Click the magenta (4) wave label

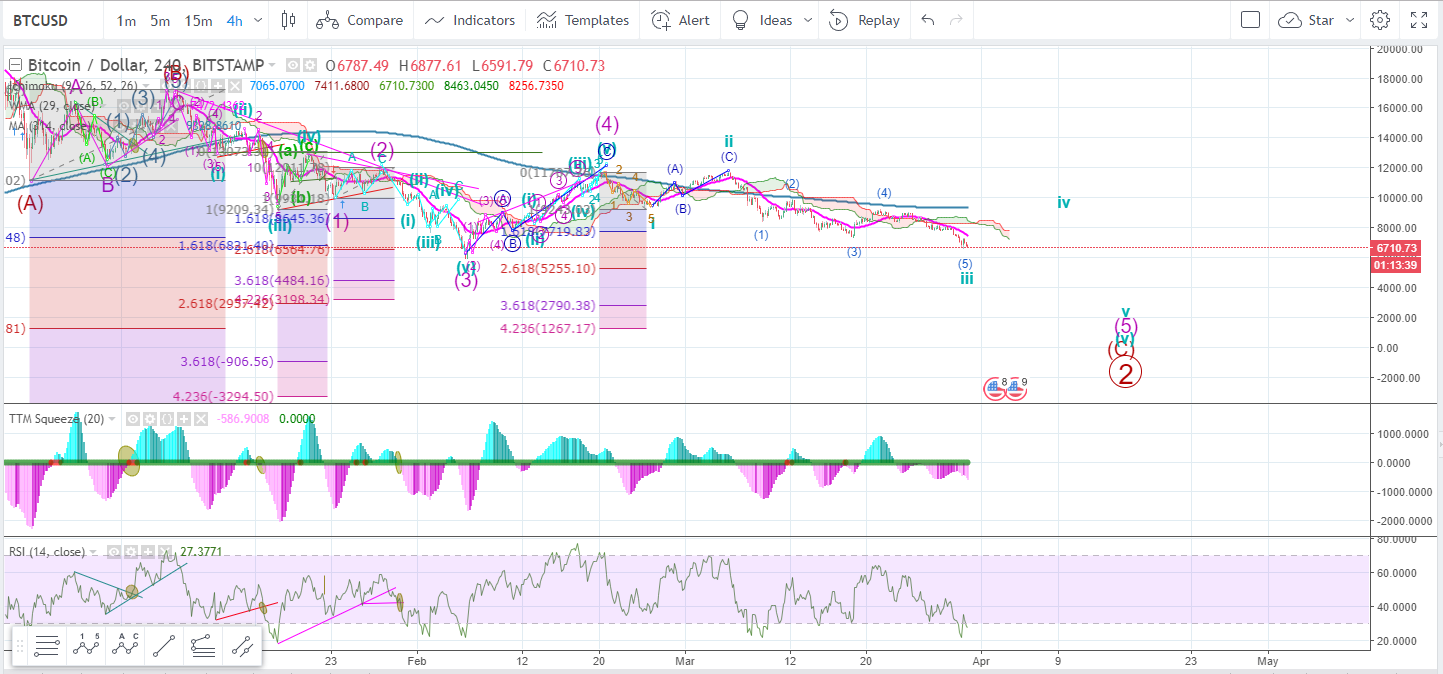(607, 125)
